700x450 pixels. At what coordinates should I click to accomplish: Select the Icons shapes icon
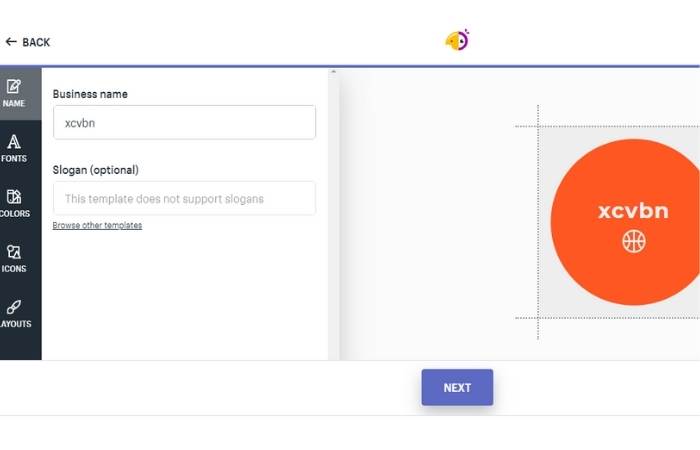[x=13, y=252]
